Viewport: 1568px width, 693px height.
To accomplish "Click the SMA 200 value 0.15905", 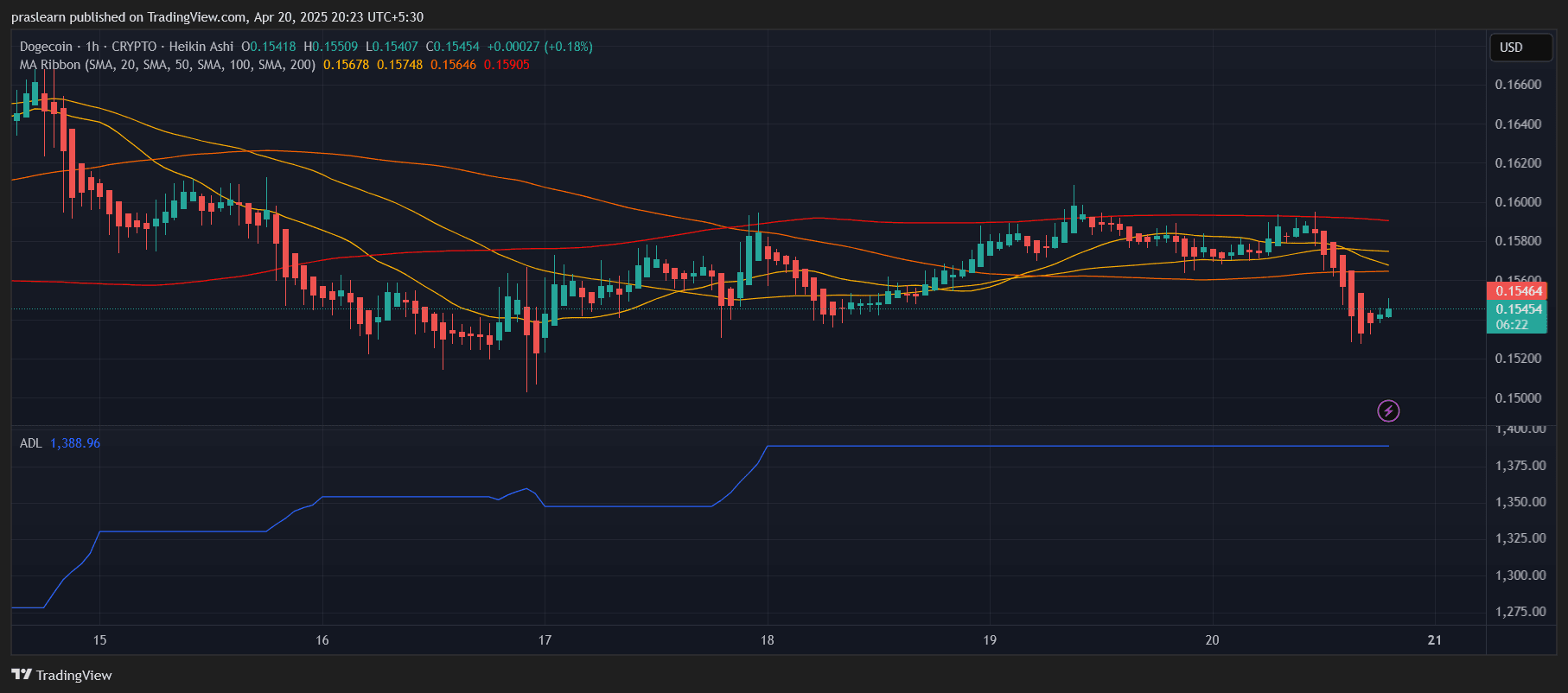I will pyautogui.click(x=507, y=65).
